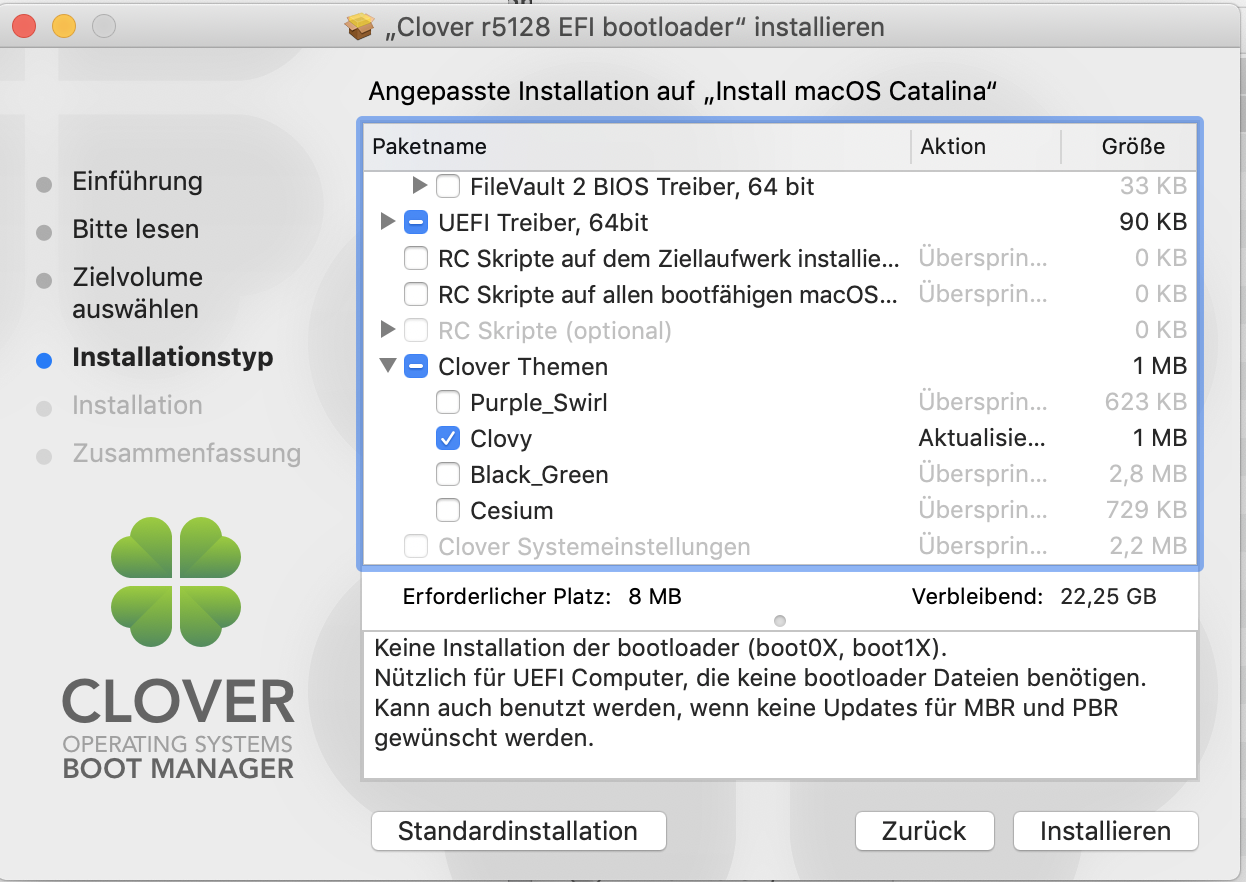The height and width of the screenshot is (882, 1246).
Task: Expand the FileVault 2 BIOS Treiber row
Action: 420,186
